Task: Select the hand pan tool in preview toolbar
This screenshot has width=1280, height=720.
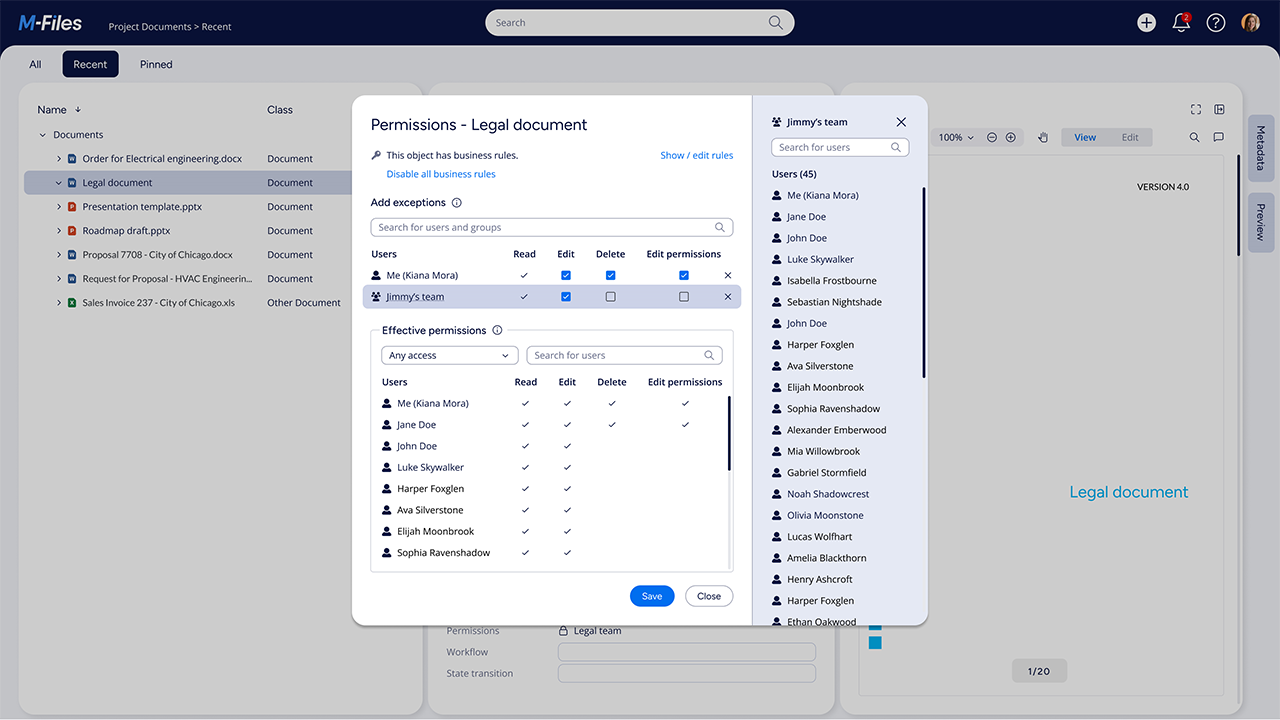Action: (1043, 137)
